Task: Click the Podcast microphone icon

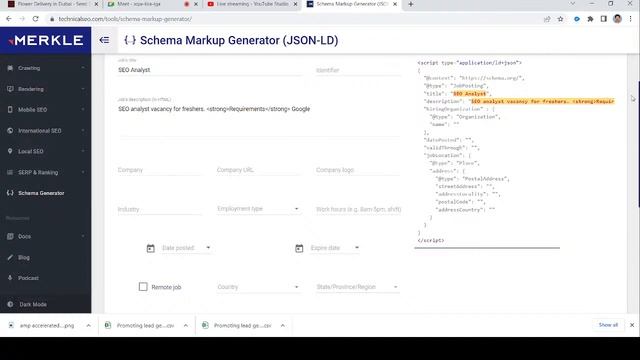Action: [x=10, y=278]
